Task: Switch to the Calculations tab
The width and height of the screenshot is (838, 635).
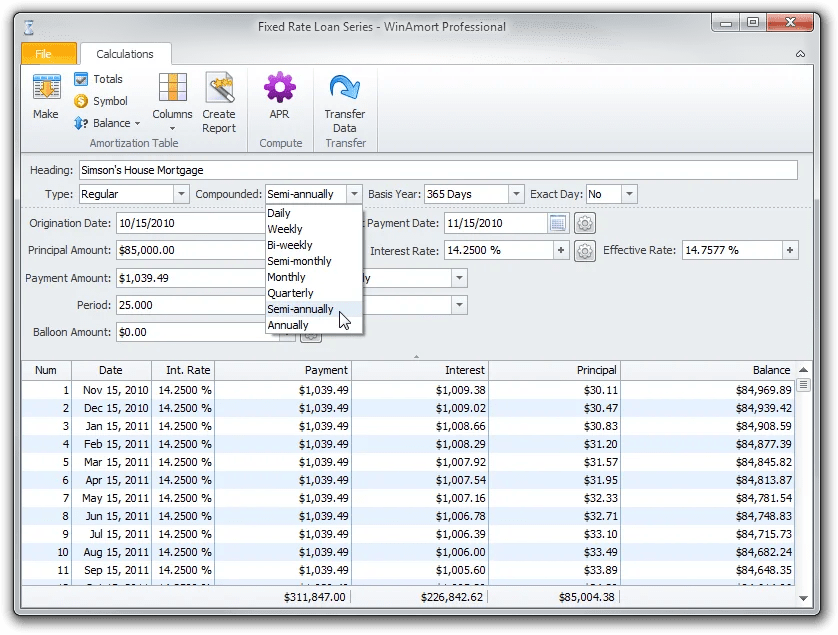Action: [125, 53]
